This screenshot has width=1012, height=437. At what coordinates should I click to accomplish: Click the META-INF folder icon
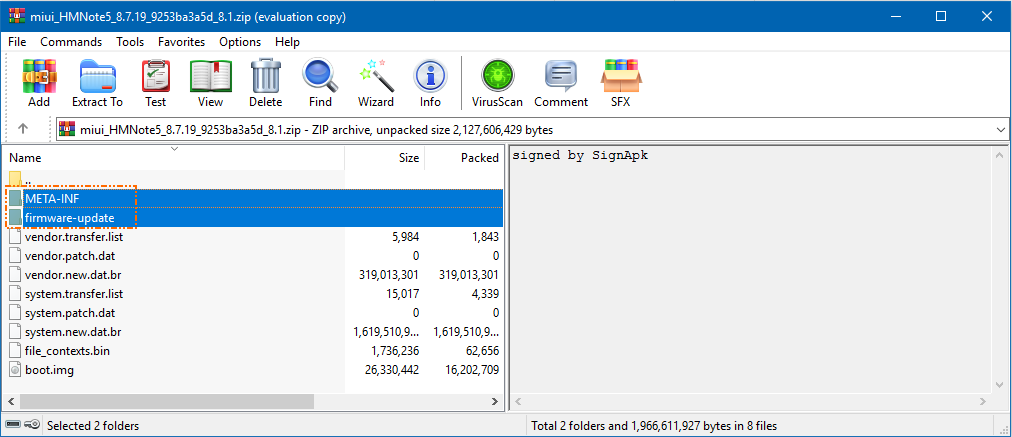click(15, 199)
